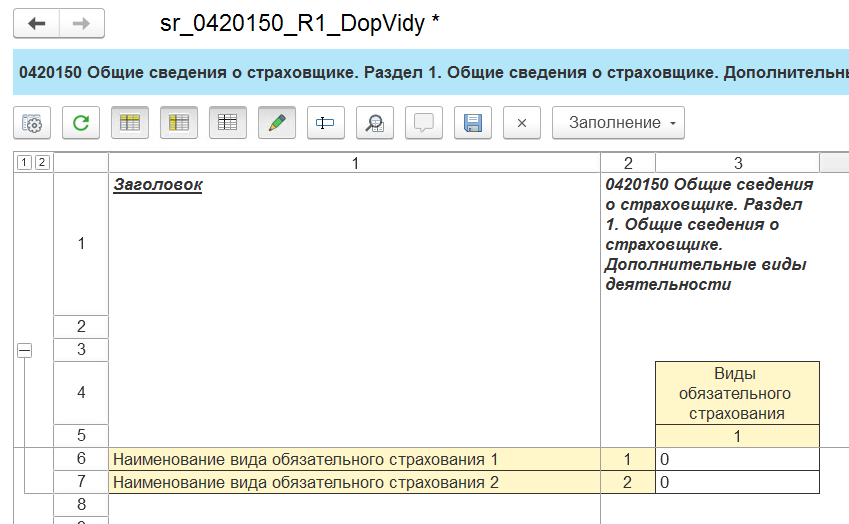Toggle the pencil edit mode button
Viewport: 849px width, 524px height.
[x=277, y=123]
